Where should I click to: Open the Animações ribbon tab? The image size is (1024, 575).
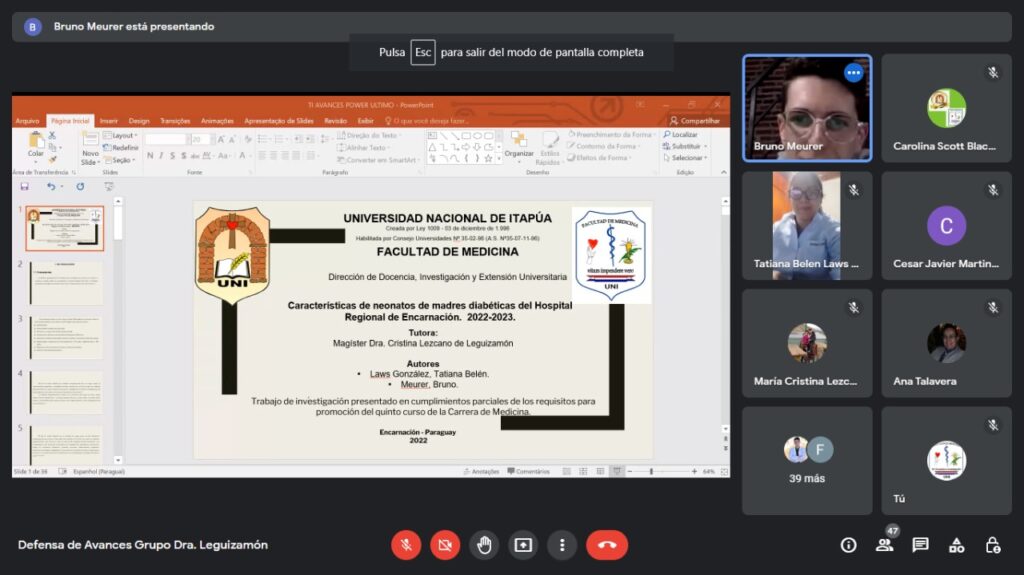(x=217, y=121)
